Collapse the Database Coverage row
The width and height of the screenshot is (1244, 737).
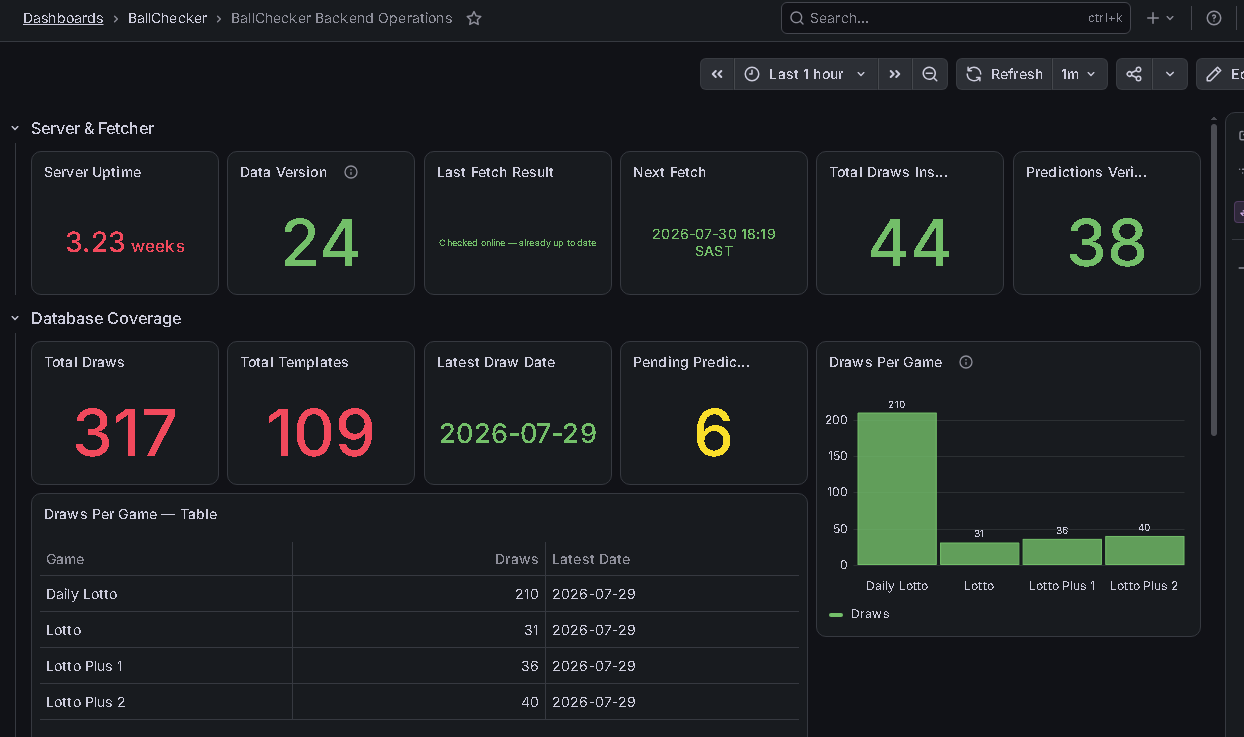[15, 318]
